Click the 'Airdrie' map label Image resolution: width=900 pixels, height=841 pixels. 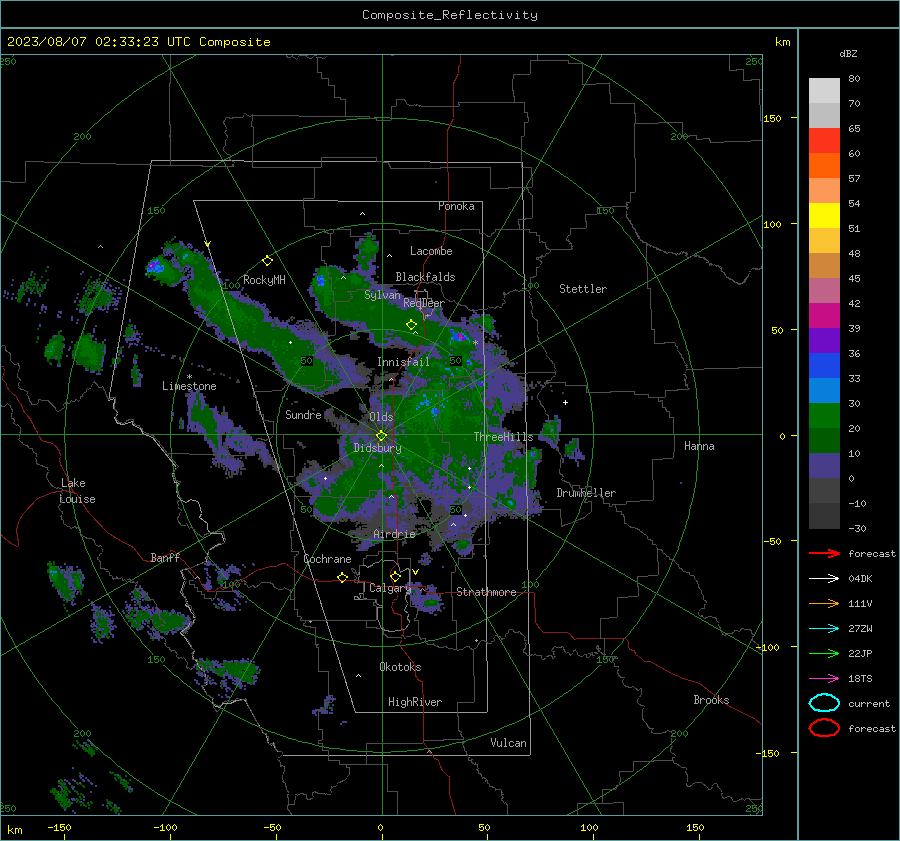[394, 534]
